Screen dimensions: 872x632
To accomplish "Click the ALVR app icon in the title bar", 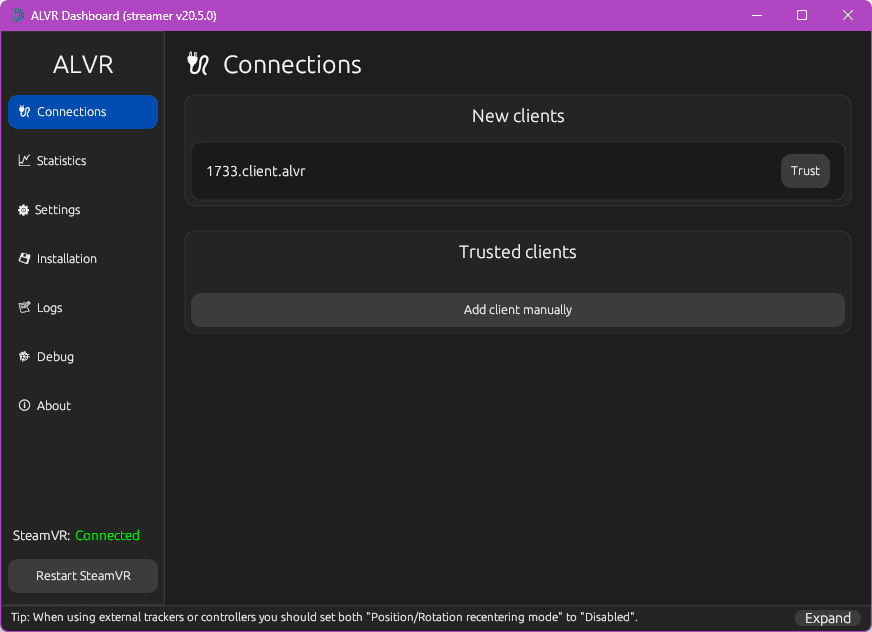I will (18, 16).
